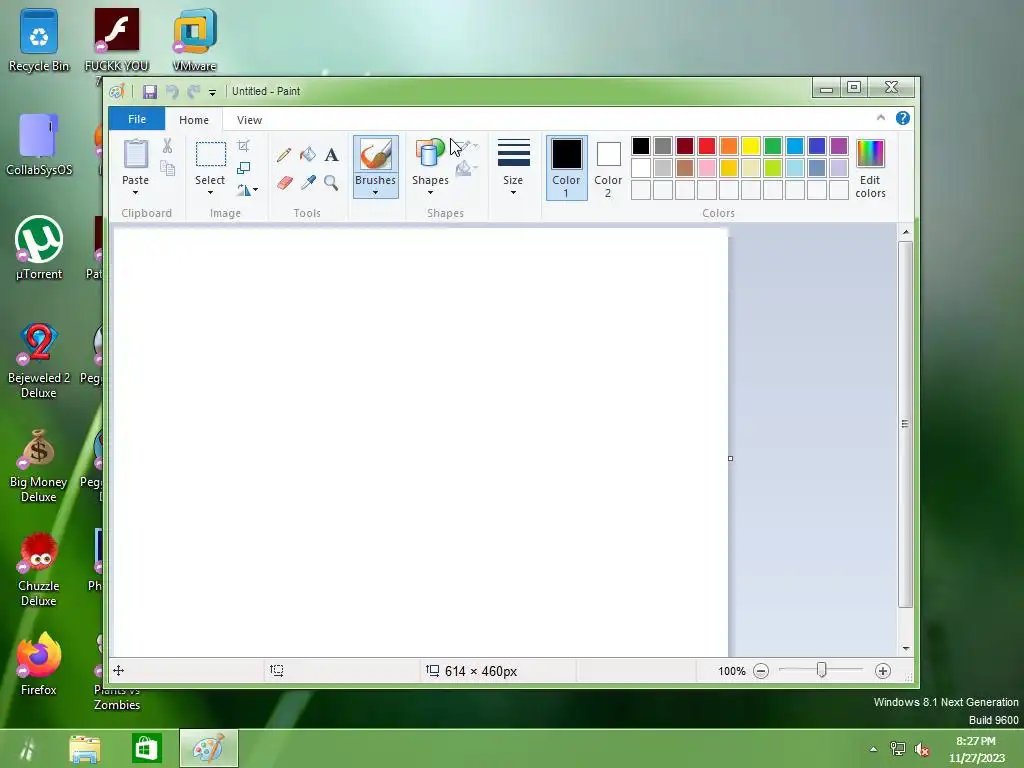Image resolution: width=1024 pixels, height=768 pixels.
Task: Click the Save icon in quick access toolbar
Action: coord(150,91)
